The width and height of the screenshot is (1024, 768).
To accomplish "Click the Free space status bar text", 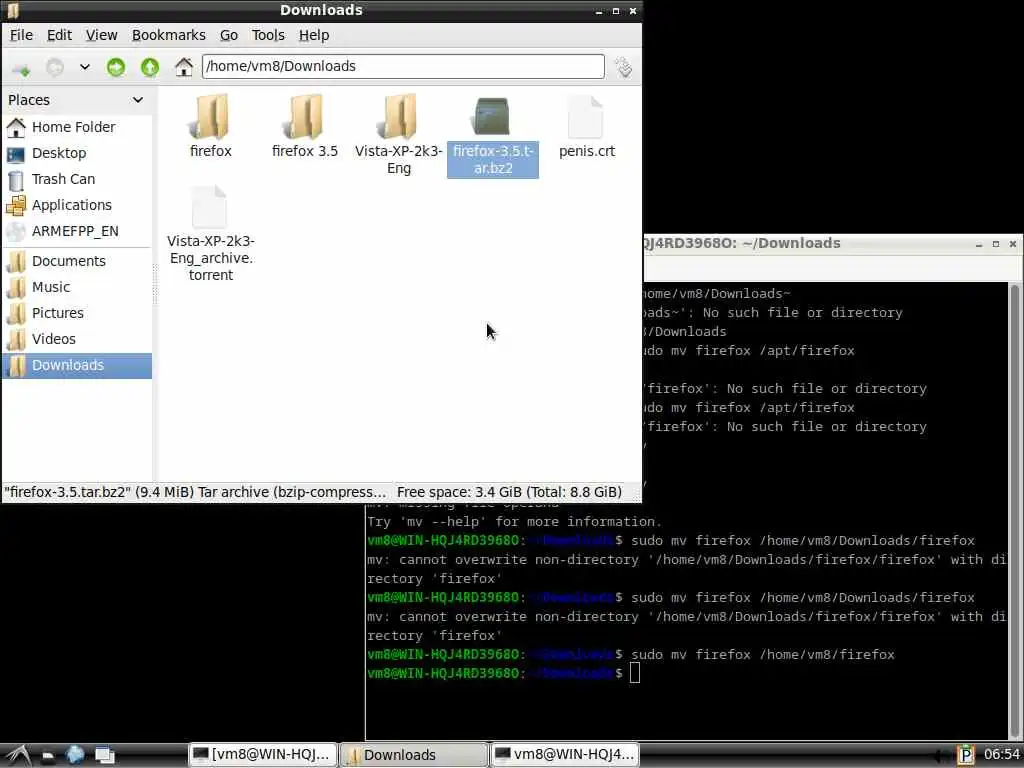I will (509, 492).
